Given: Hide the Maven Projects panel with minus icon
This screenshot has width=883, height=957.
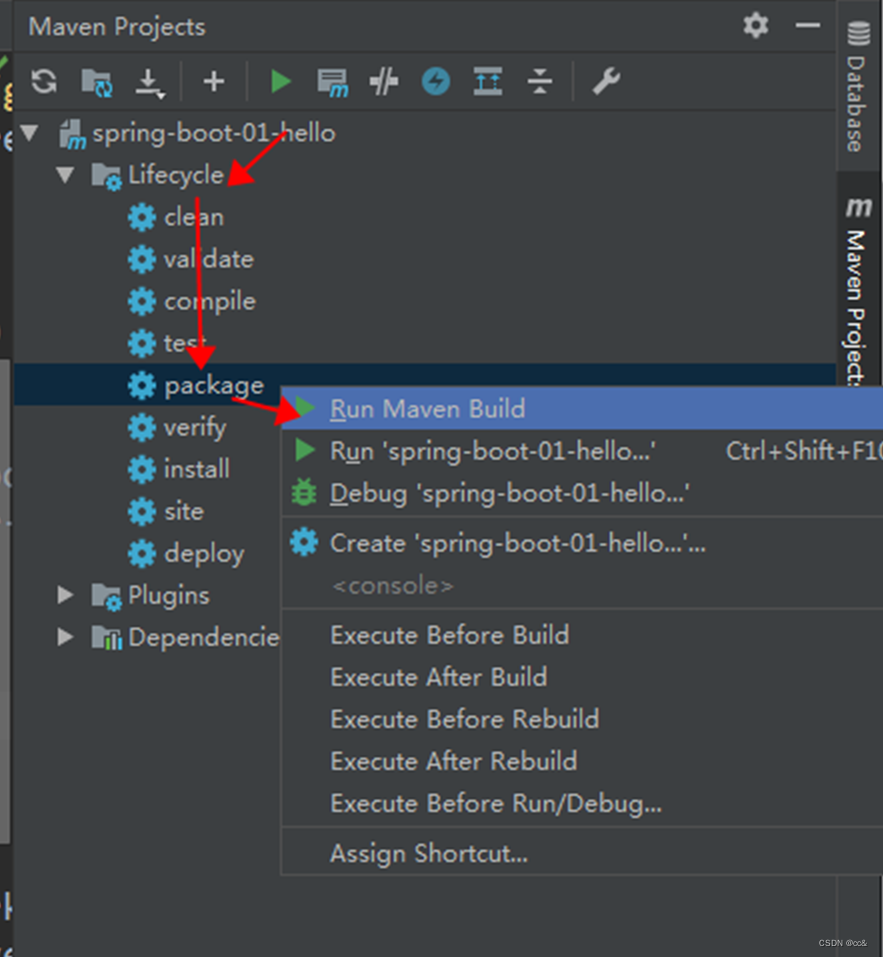Looking at the screenshot, I should click(x=807, y=26).
